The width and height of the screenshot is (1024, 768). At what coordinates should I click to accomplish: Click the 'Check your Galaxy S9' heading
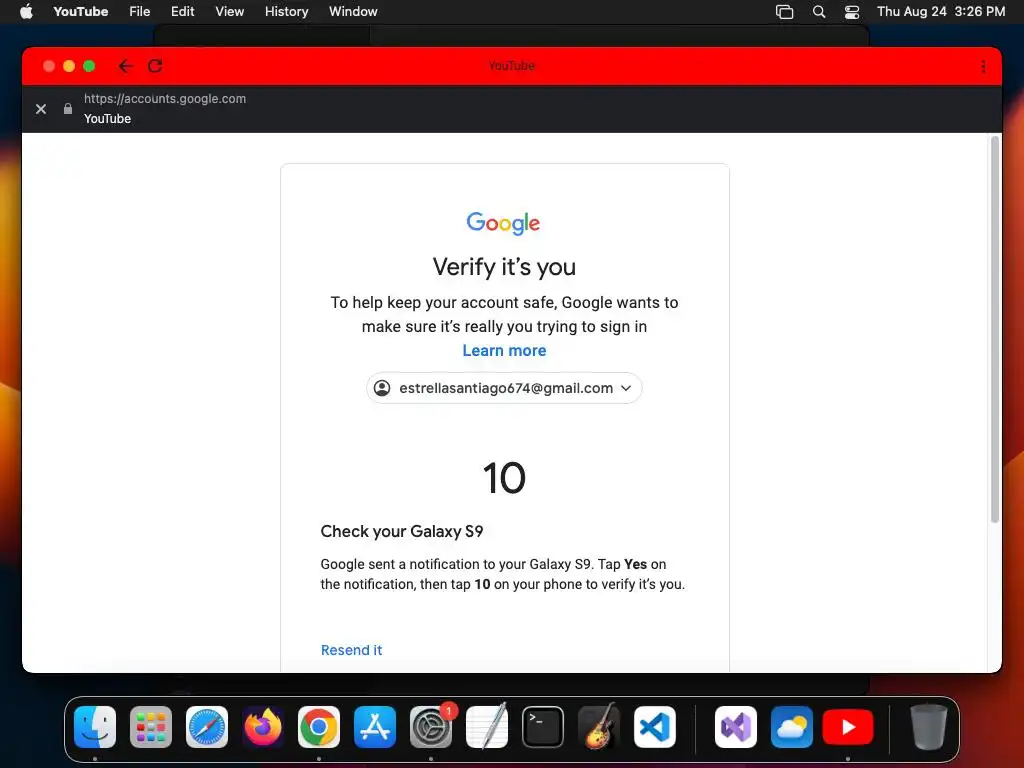402,532
